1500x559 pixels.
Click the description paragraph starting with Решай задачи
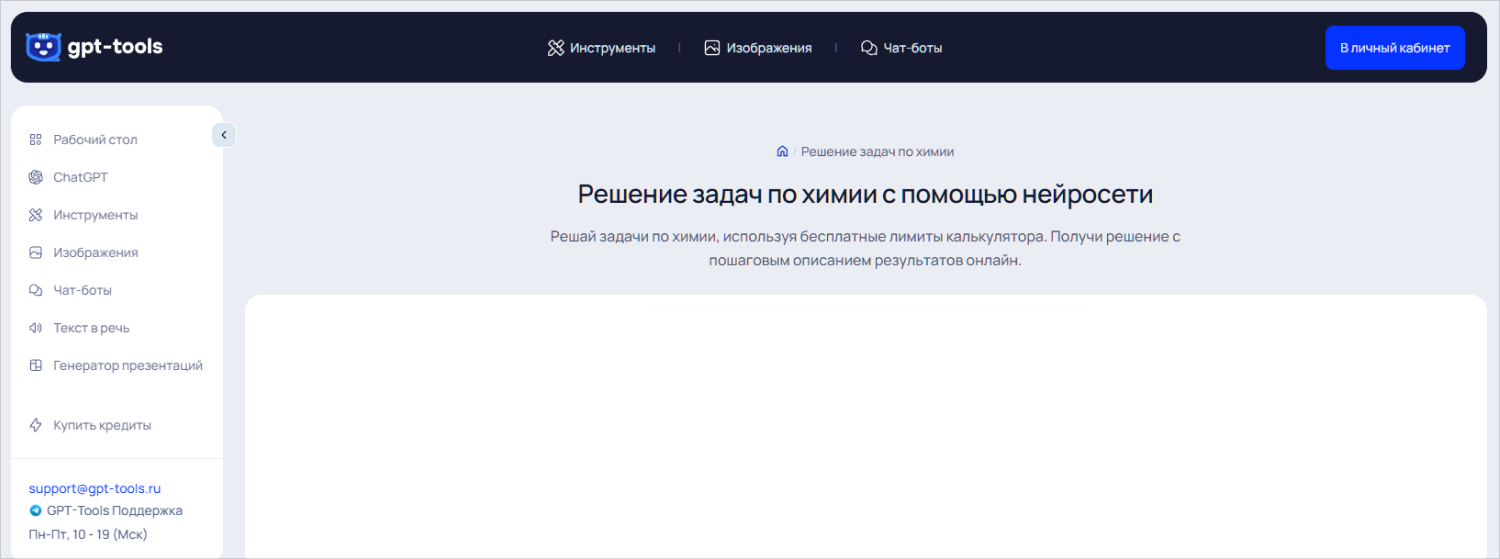point(866,249)
